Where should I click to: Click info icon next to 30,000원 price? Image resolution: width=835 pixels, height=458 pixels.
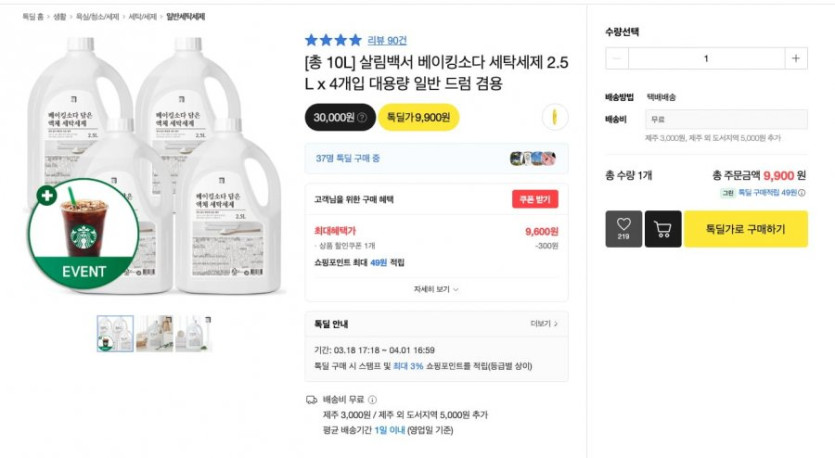(x=361, y=118)
